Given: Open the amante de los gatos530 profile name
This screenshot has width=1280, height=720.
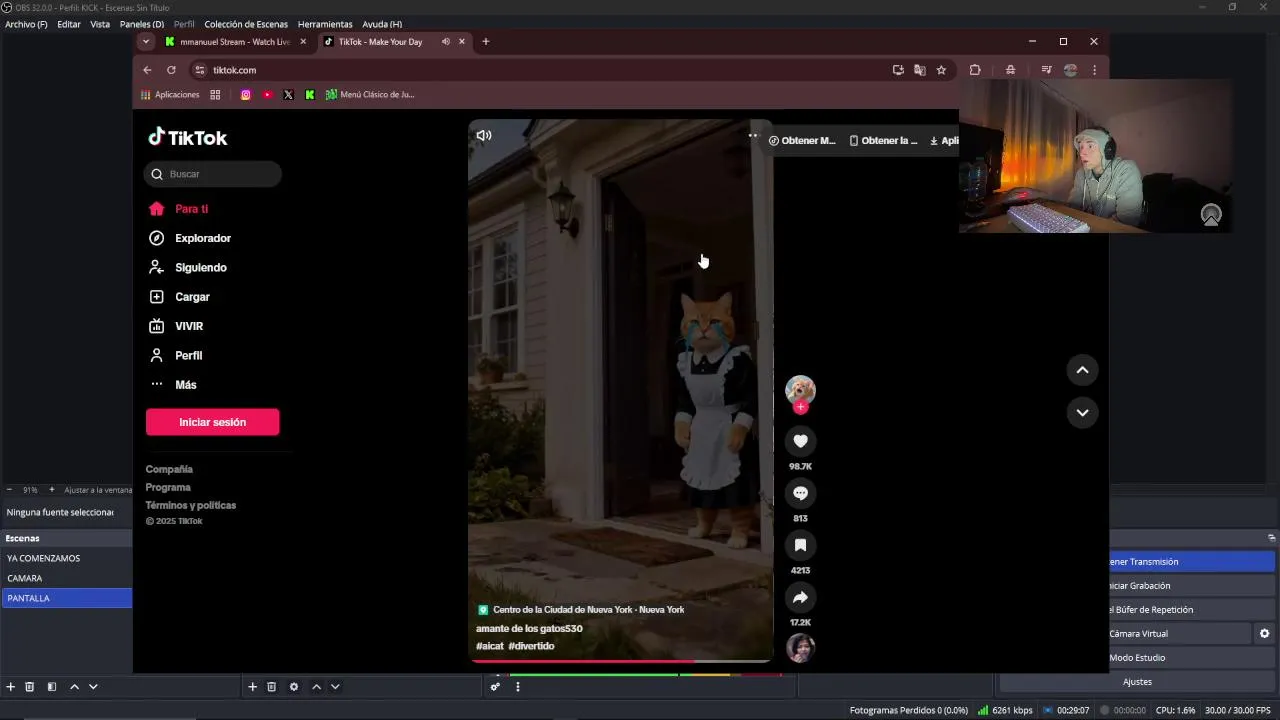Looking at the screenshot, I should click(529, 628).
